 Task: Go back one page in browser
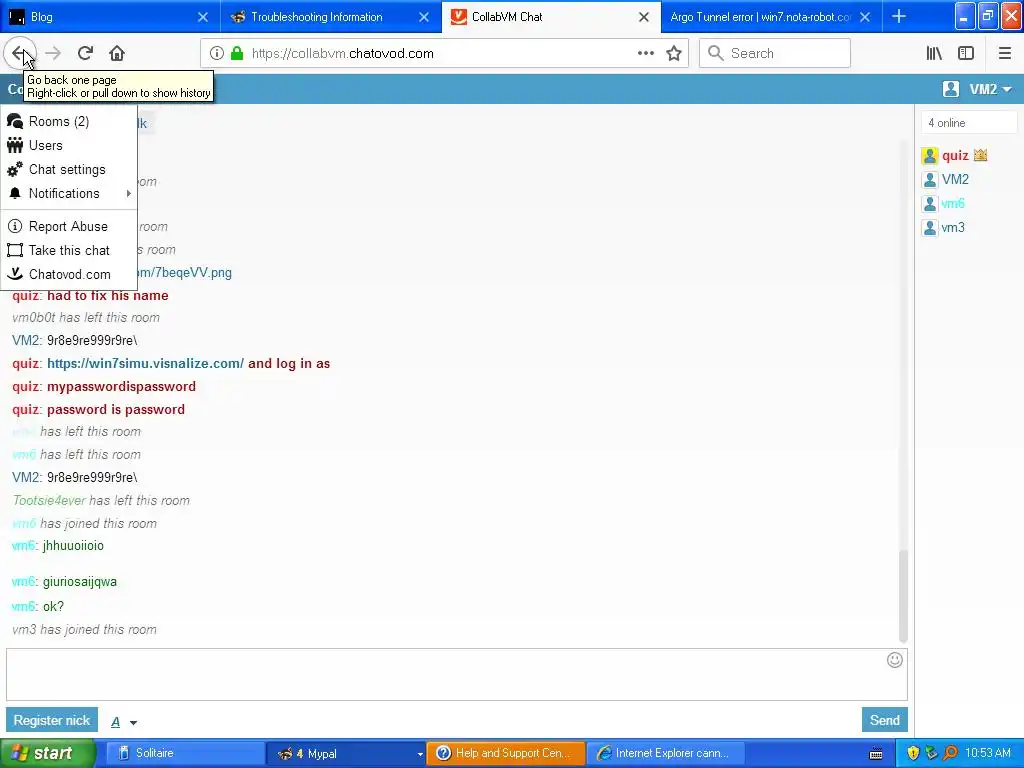coord(19,53)
